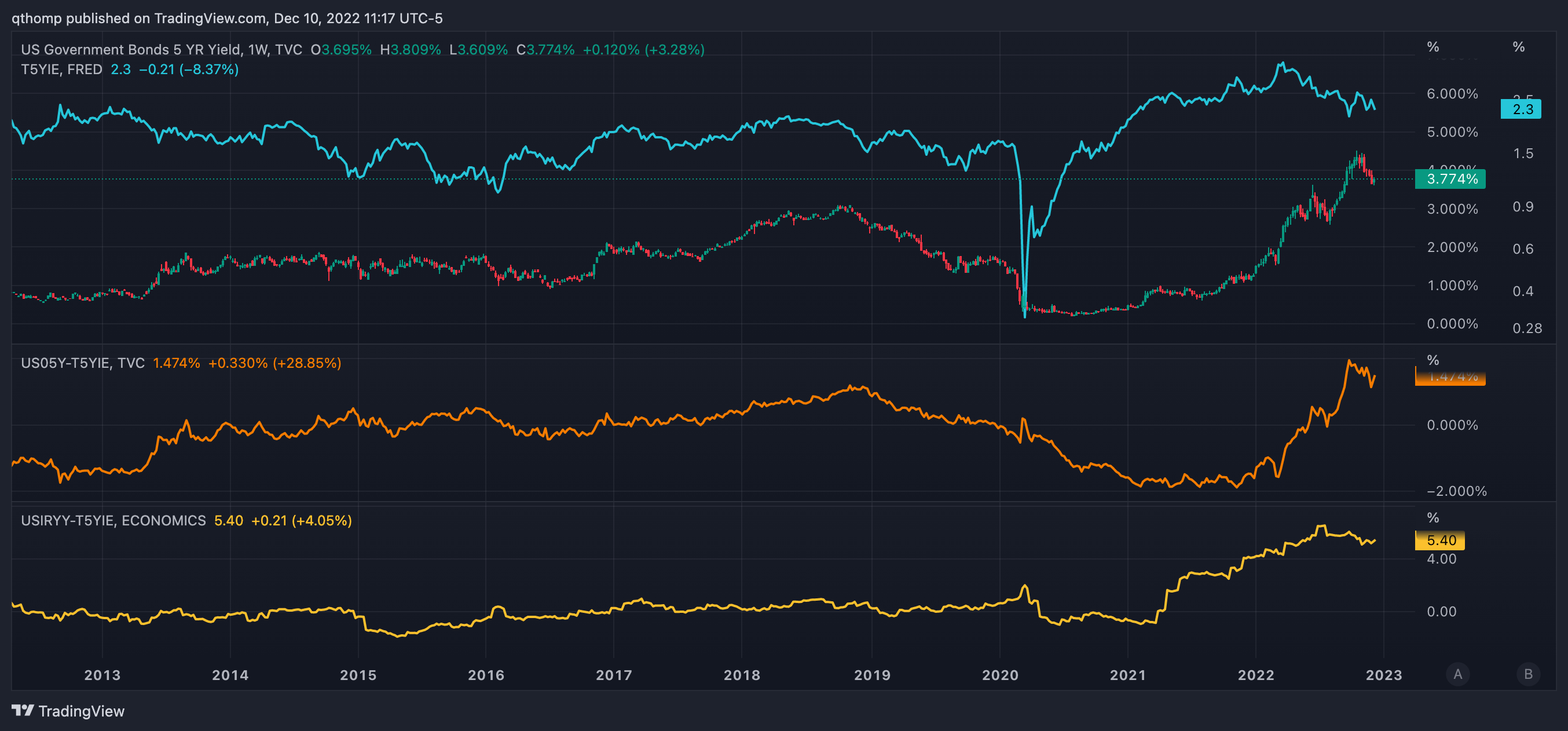Viewport: 1568px width, 731px height.
Task: Click the 2013 label on time axis
Action: tap(102, 675)
